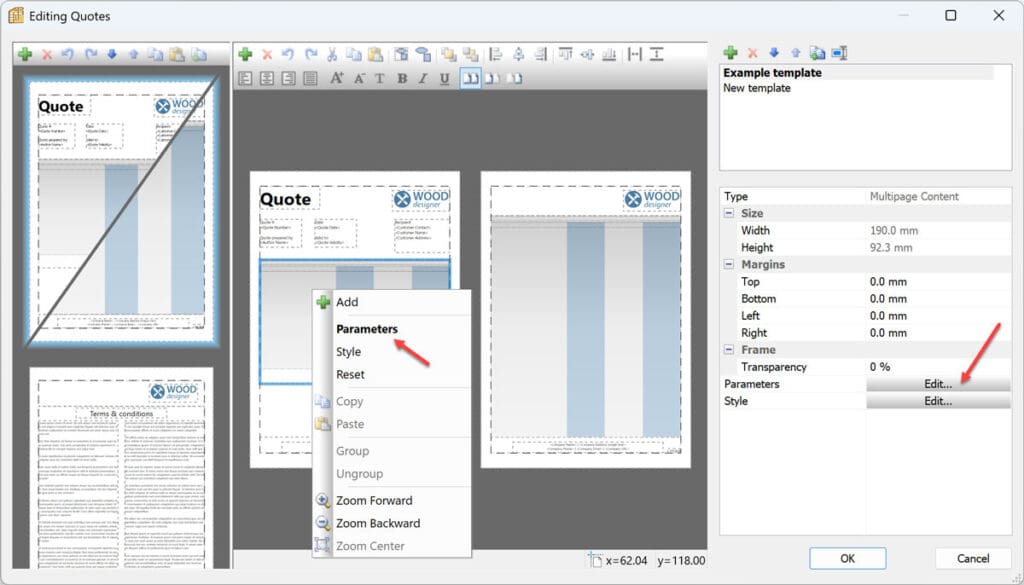
Task: Click Edit... button for Parameters row
Action: click(x=938, y=384)
